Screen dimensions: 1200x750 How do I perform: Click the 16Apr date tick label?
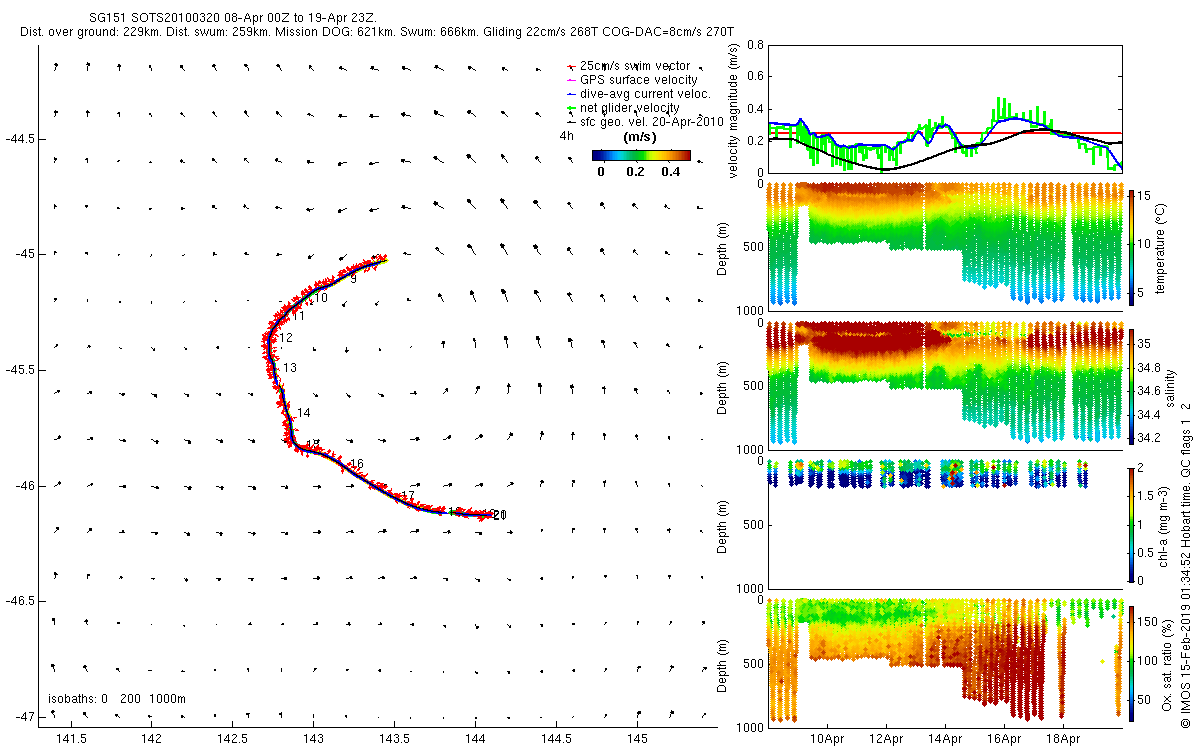[x=1004, y=739]
